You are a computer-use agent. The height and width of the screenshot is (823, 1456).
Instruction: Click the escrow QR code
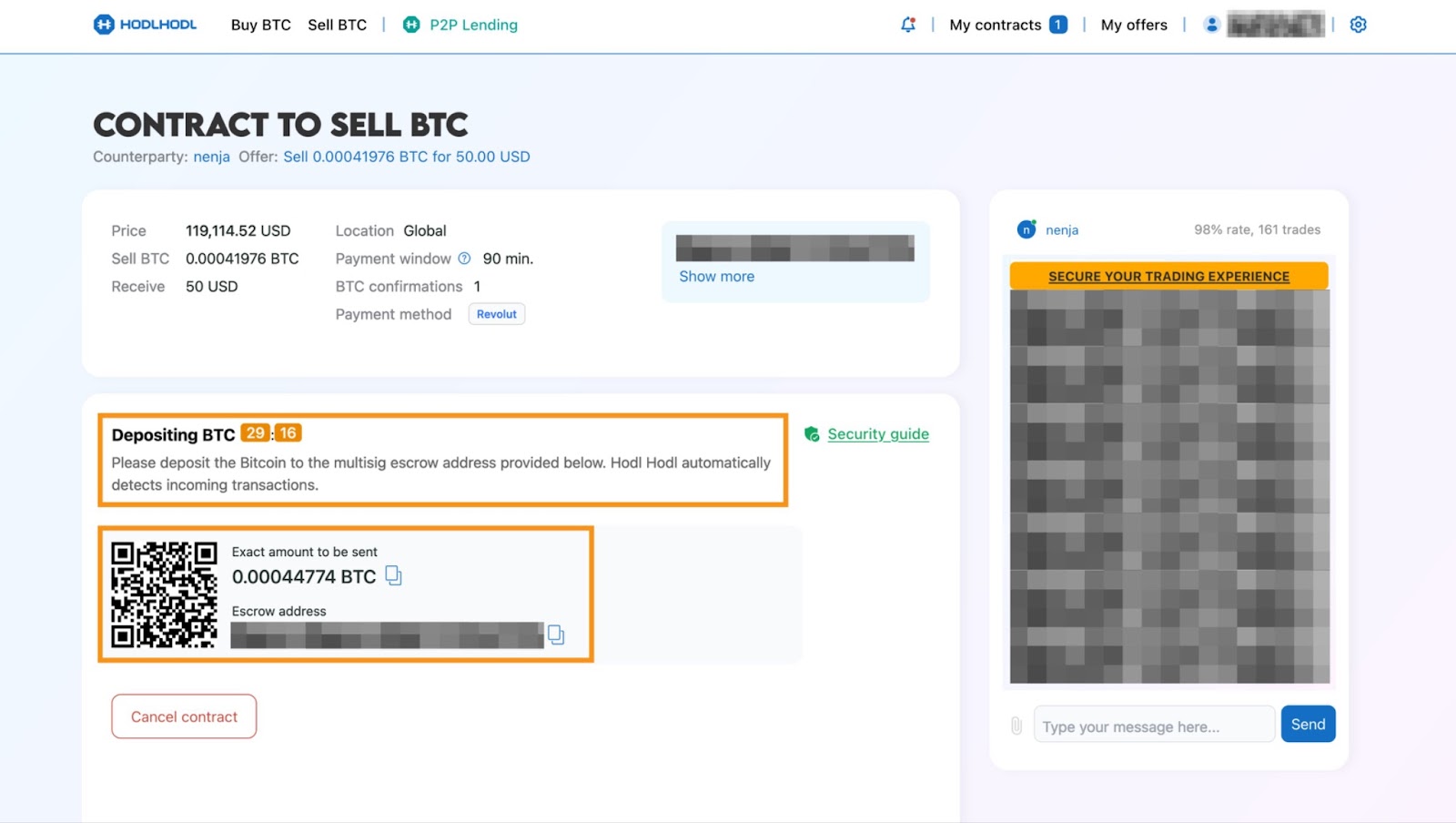(x=164, y=594)
